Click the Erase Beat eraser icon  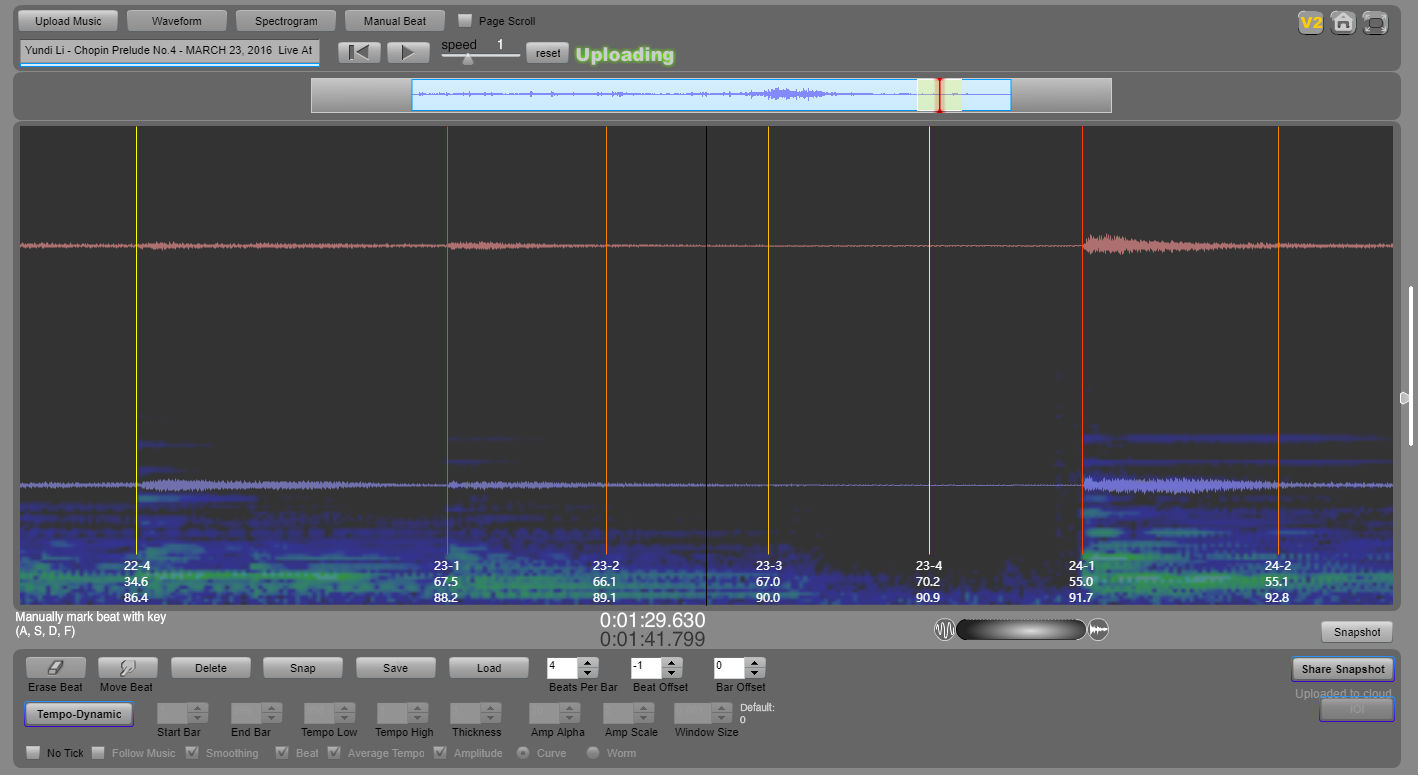(x=55, y=668)
